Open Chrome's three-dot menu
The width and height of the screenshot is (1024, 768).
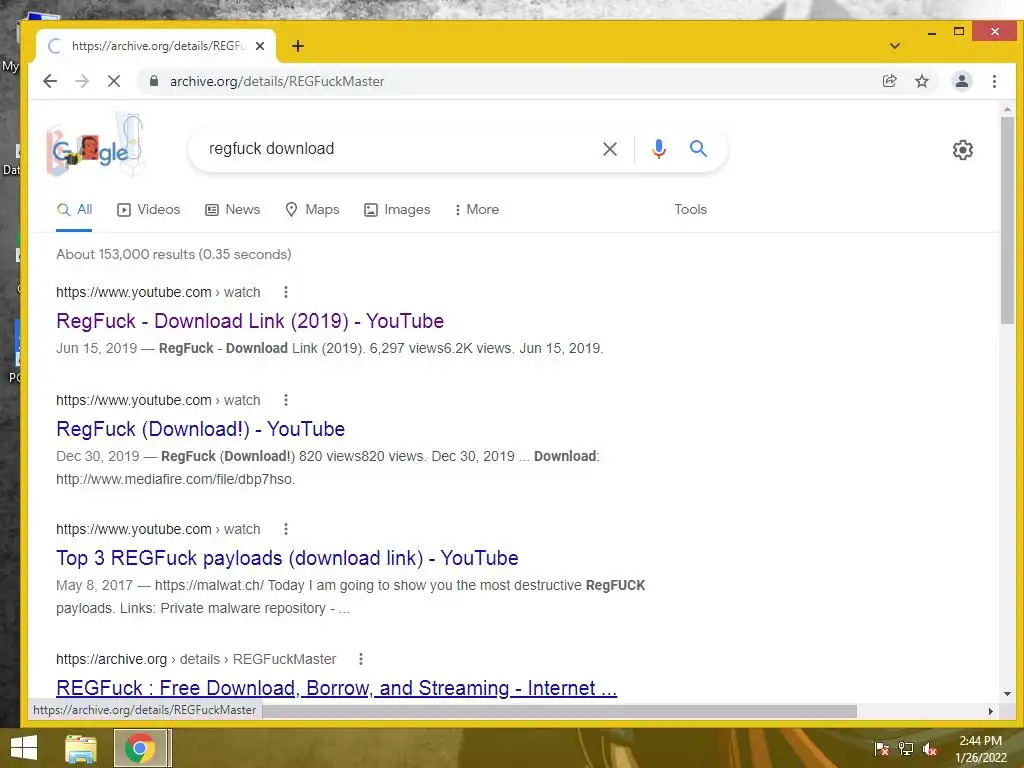pos(994,81)
